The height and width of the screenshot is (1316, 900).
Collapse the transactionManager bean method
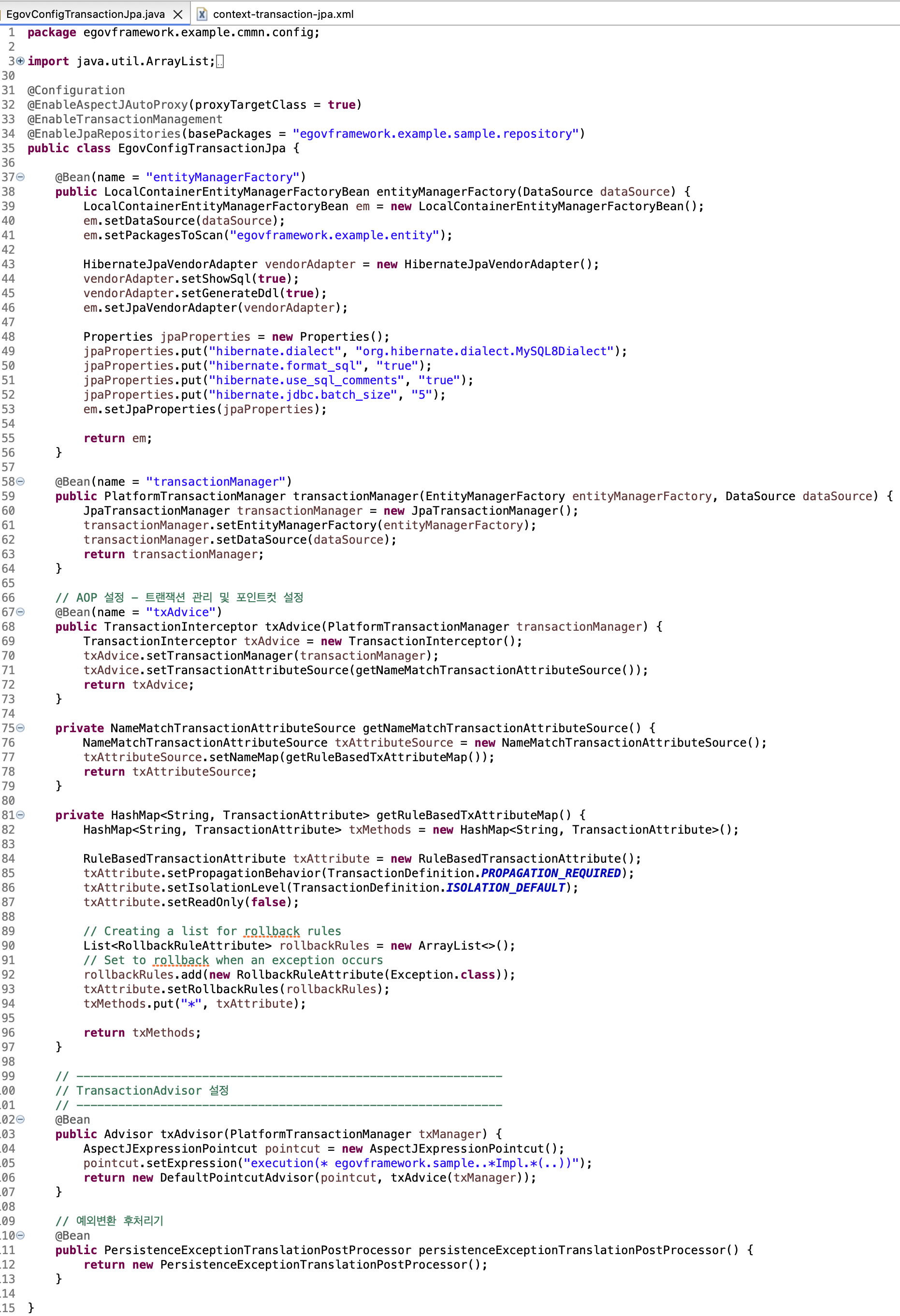[x=19, y=481]
